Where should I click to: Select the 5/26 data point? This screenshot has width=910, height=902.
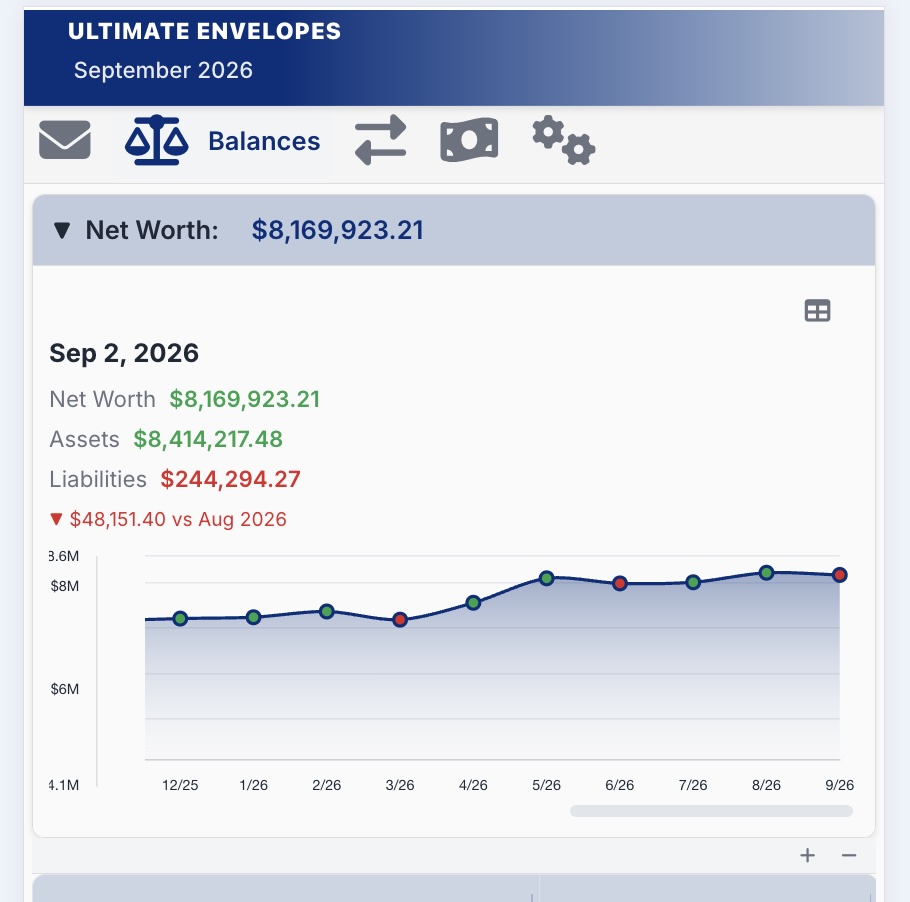(547, 578)
